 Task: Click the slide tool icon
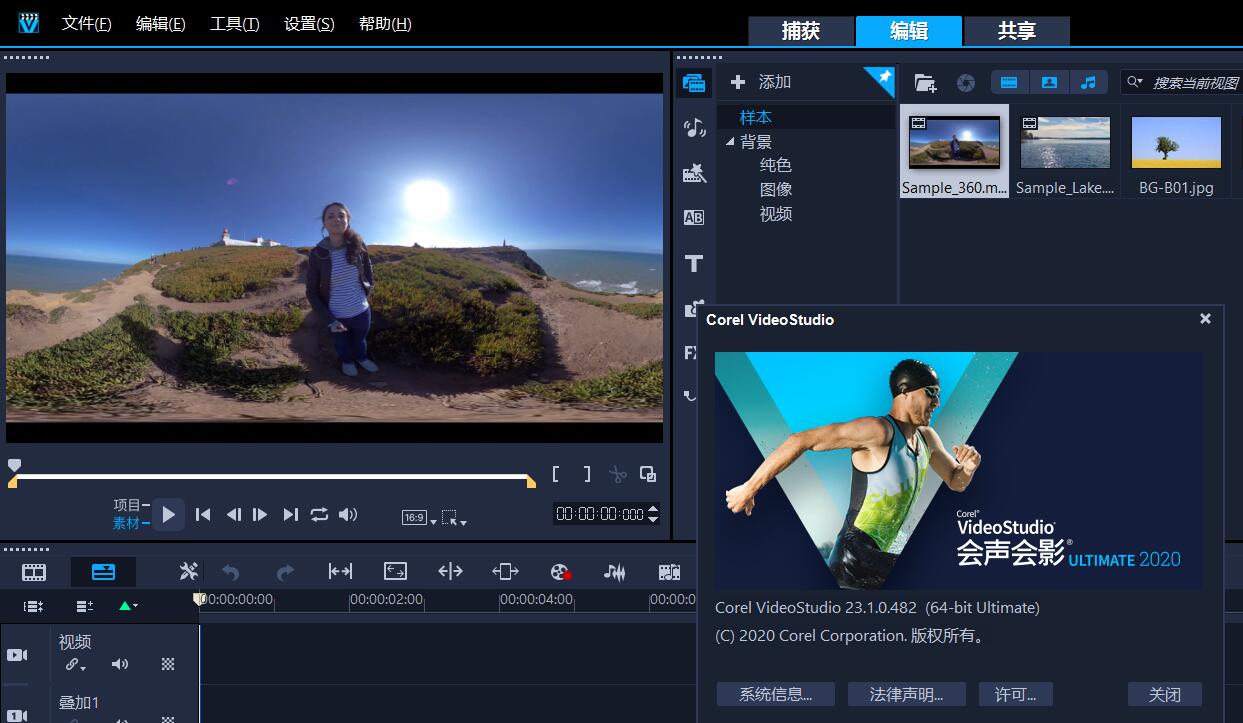[x=505, y=571]
